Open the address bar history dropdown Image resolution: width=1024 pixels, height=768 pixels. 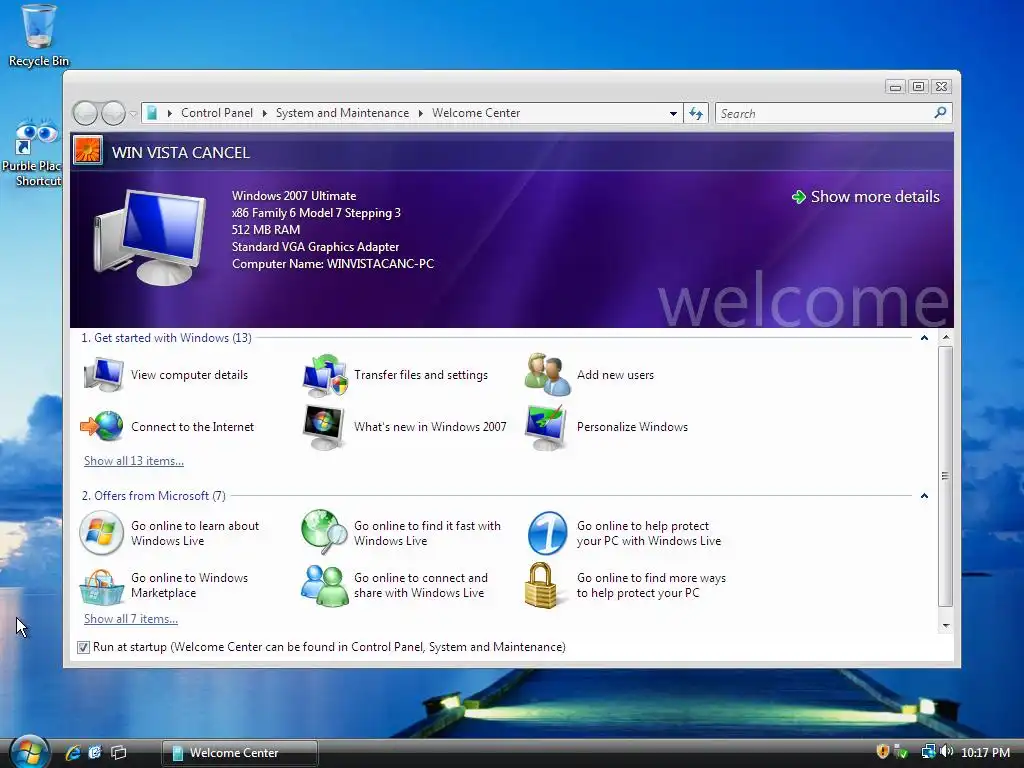(673, 114)
